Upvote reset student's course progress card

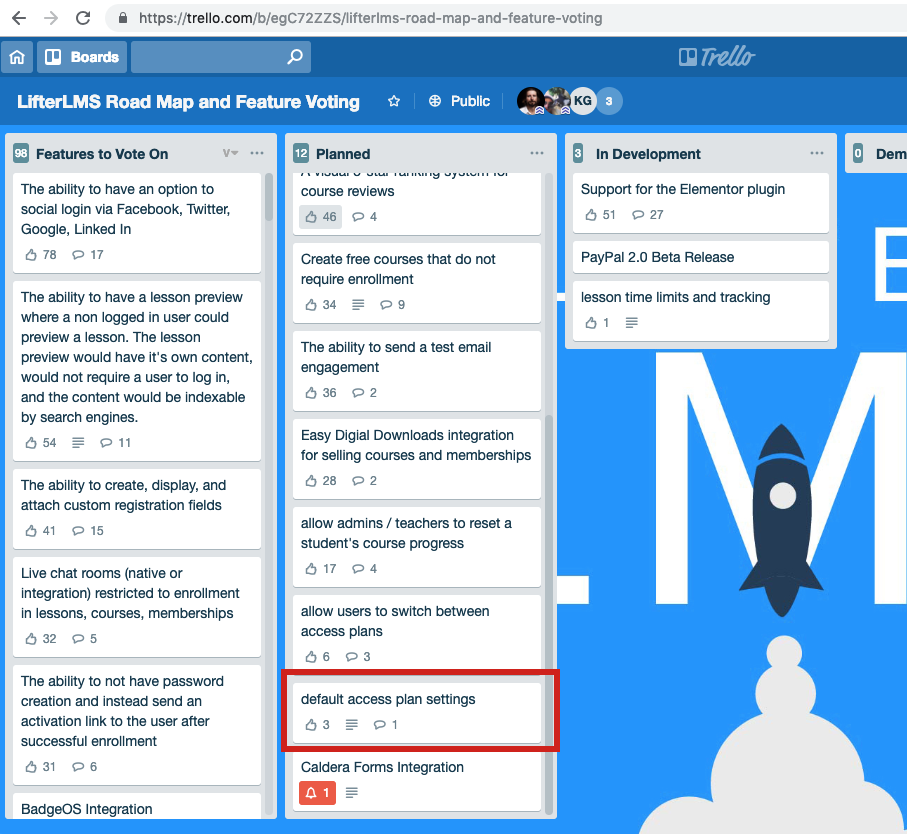pyautogui.click(x=320, y=569)
